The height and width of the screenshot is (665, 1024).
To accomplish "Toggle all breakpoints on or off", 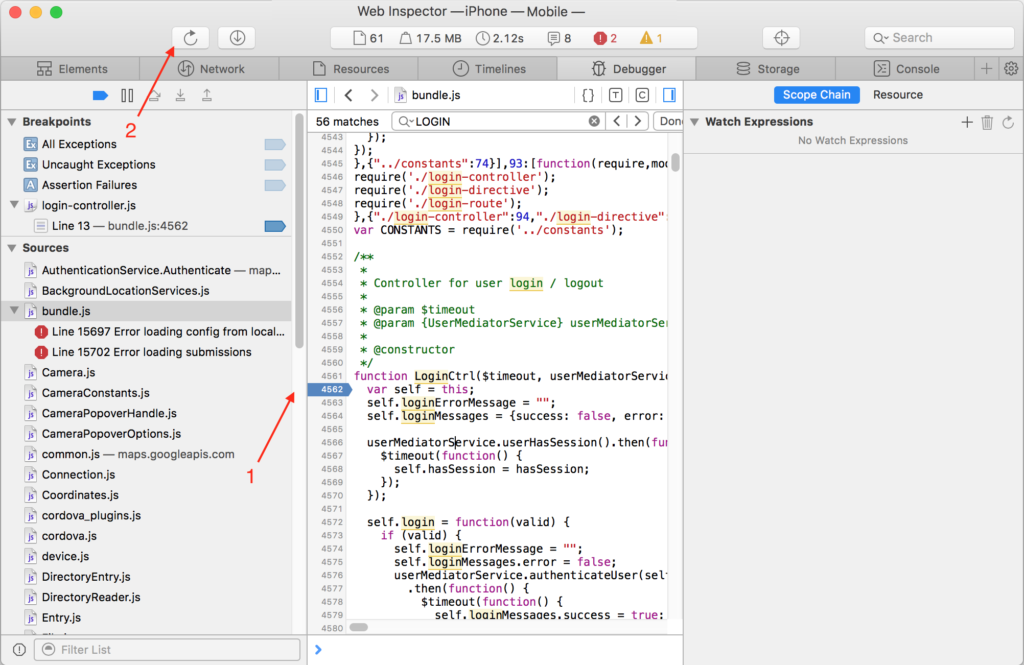I will tap(100, 95).
